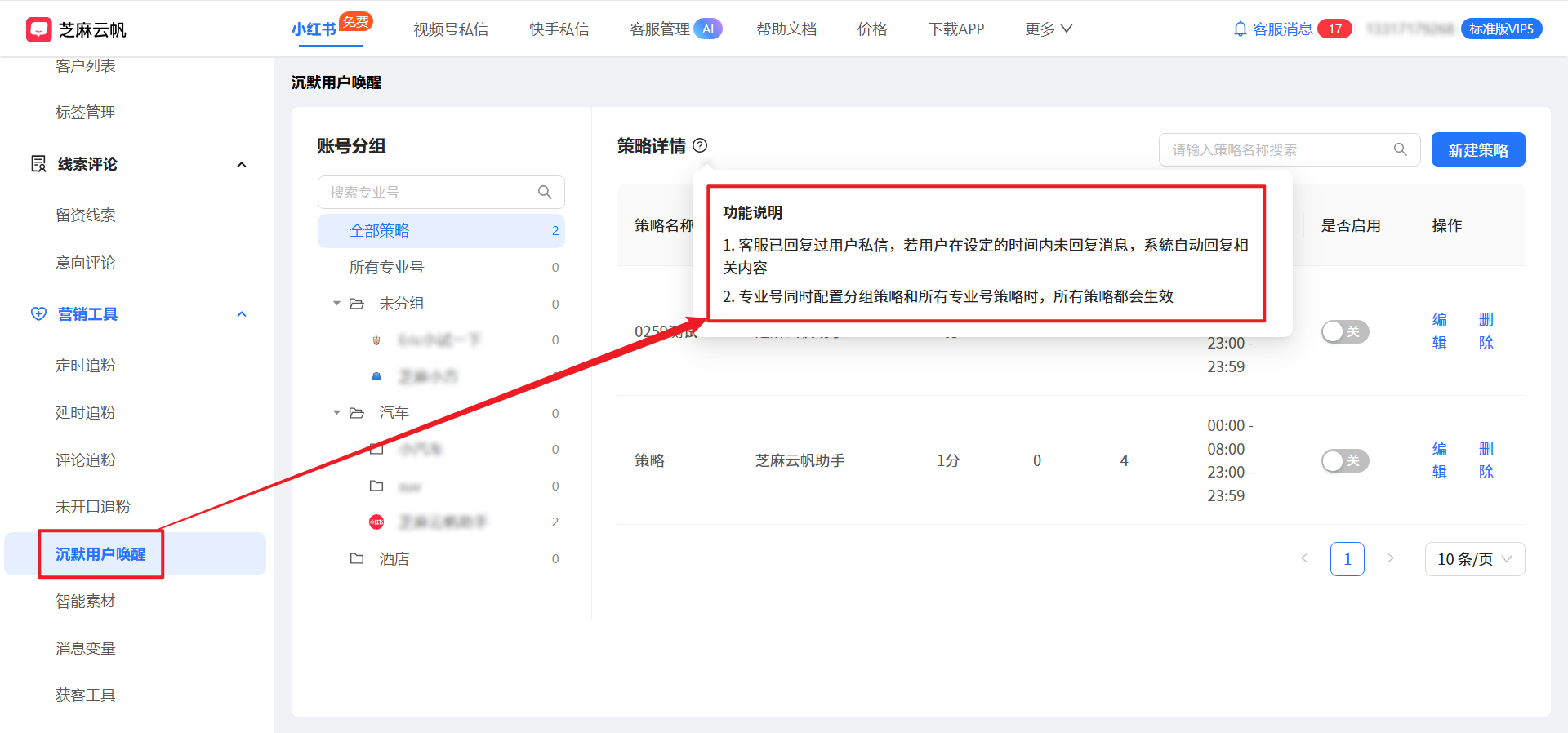
Task: Open 延时追粉 in the sidebar
Action: [86, 413]
